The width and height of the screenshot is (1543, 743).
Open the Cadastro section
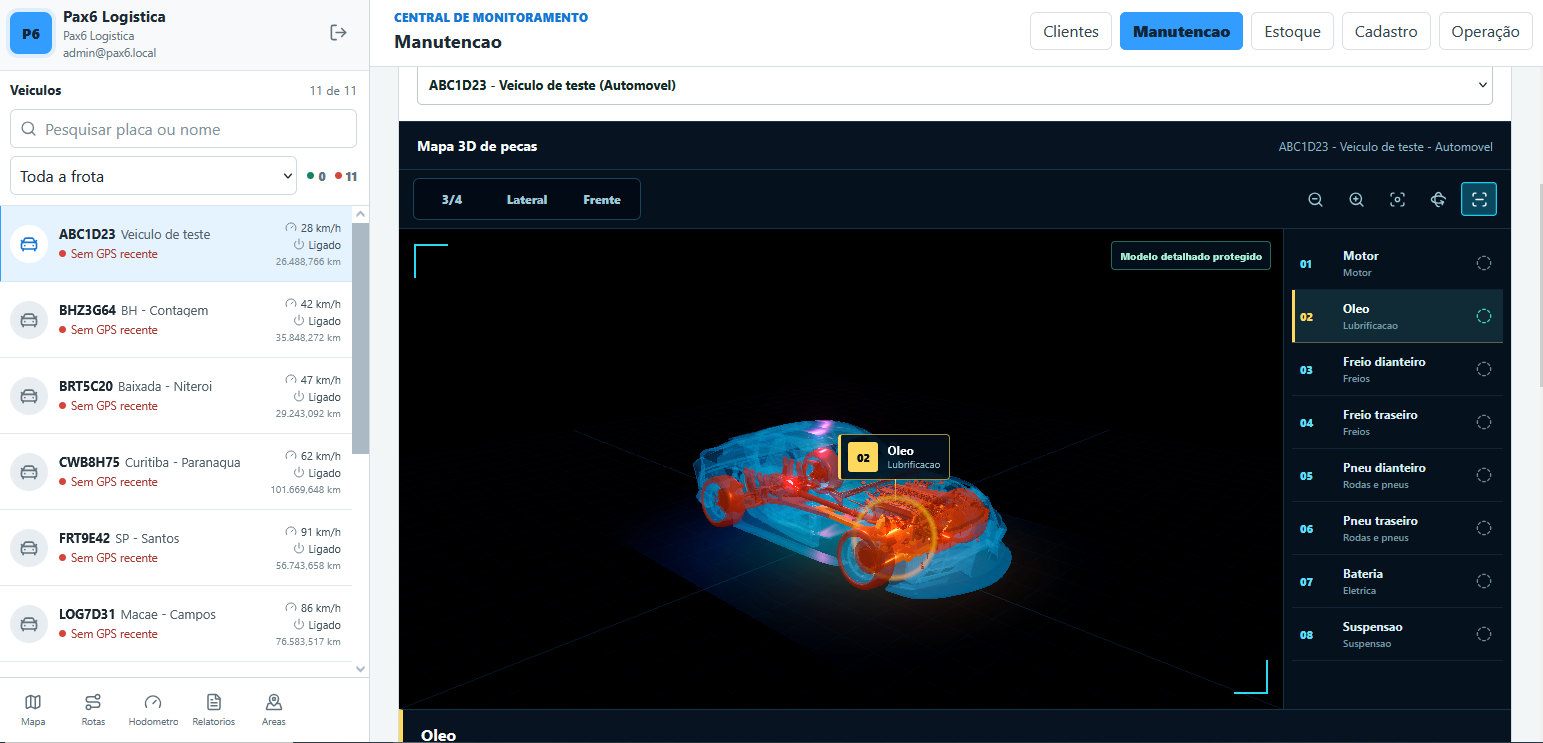(x=1386, y=31)
